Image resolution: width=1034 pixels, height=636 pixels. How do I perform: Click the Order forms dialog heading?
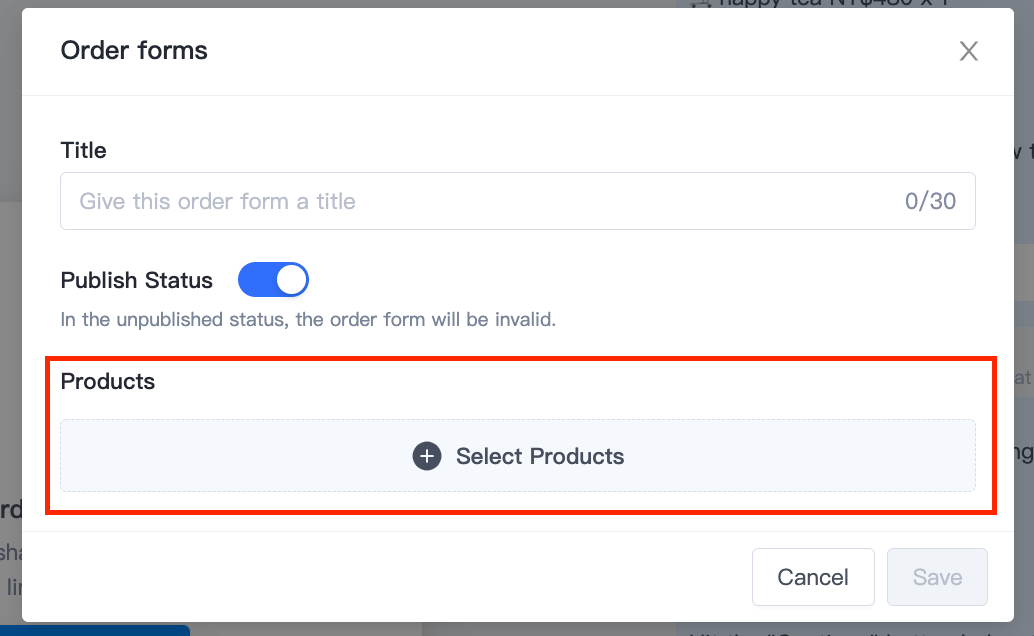[x=134, y=51]
